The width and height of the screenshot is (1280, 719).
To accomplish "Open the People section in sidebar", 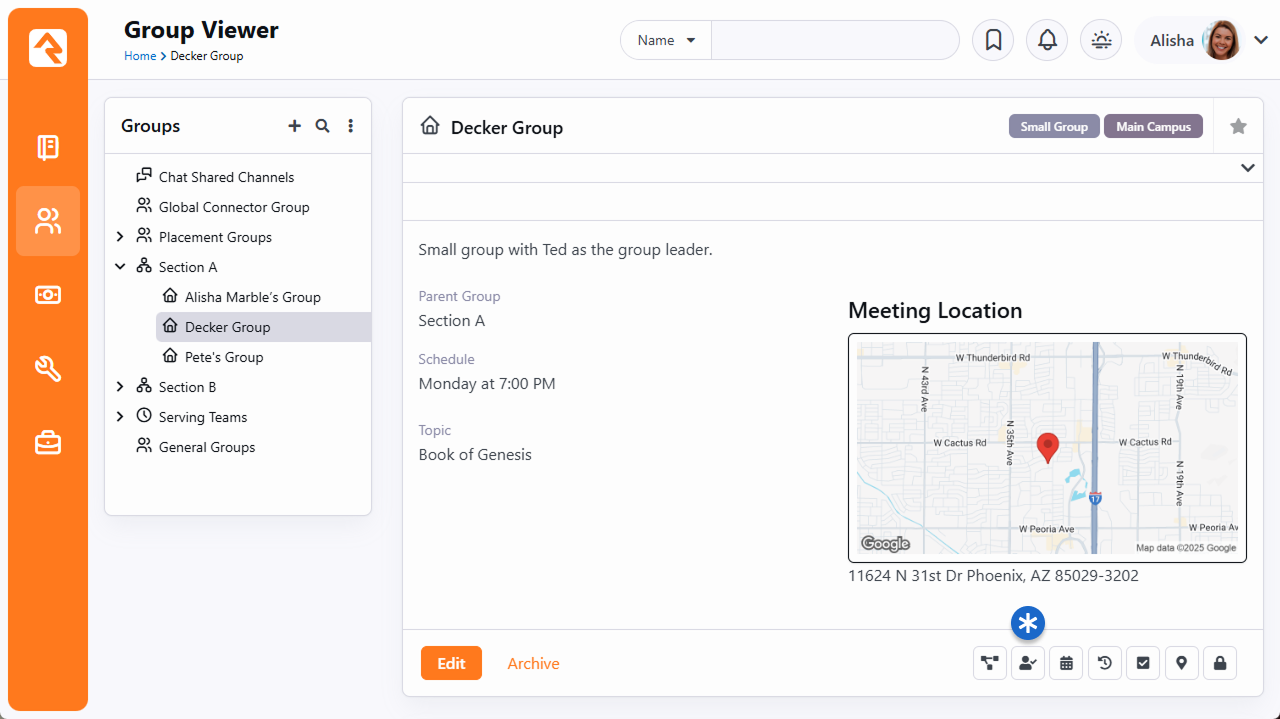I will click(x=48, y=221).
